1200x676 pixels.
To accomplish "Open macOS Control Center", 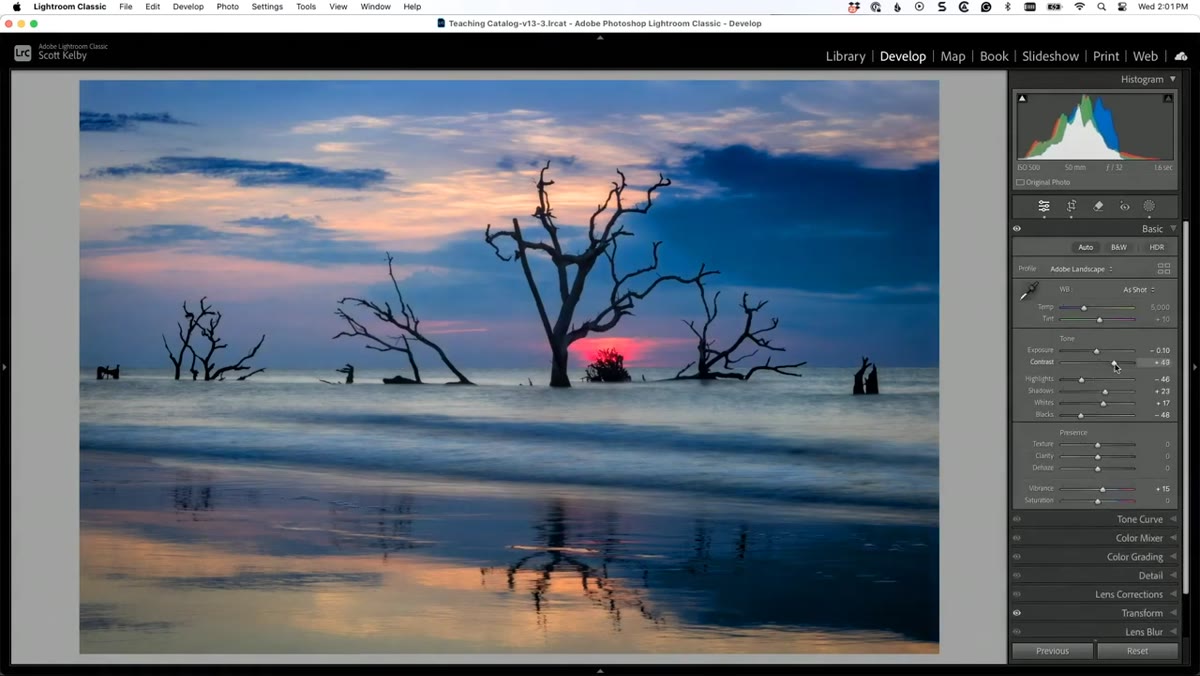I will point(1123,7).
